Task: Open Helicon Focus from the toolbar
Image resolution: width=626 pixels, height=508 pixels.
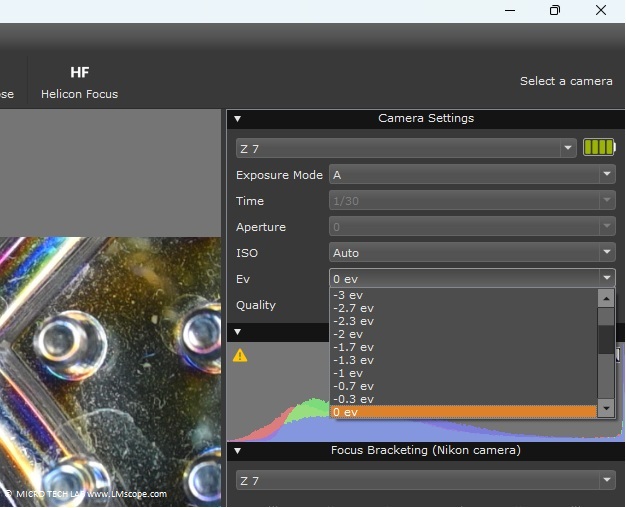Action: 79,82
